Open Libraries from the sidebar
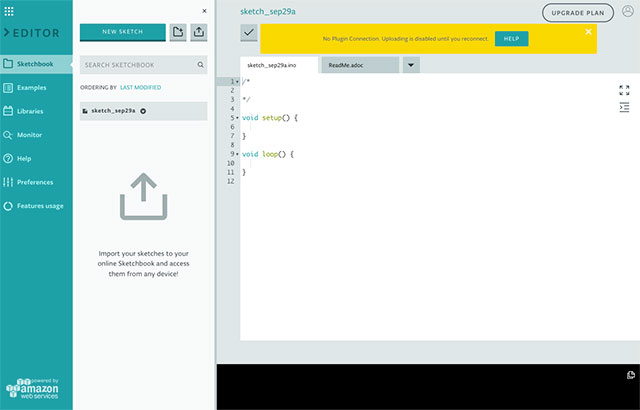Viewport: 640px width, 410px height. click(x=30, y=111)
